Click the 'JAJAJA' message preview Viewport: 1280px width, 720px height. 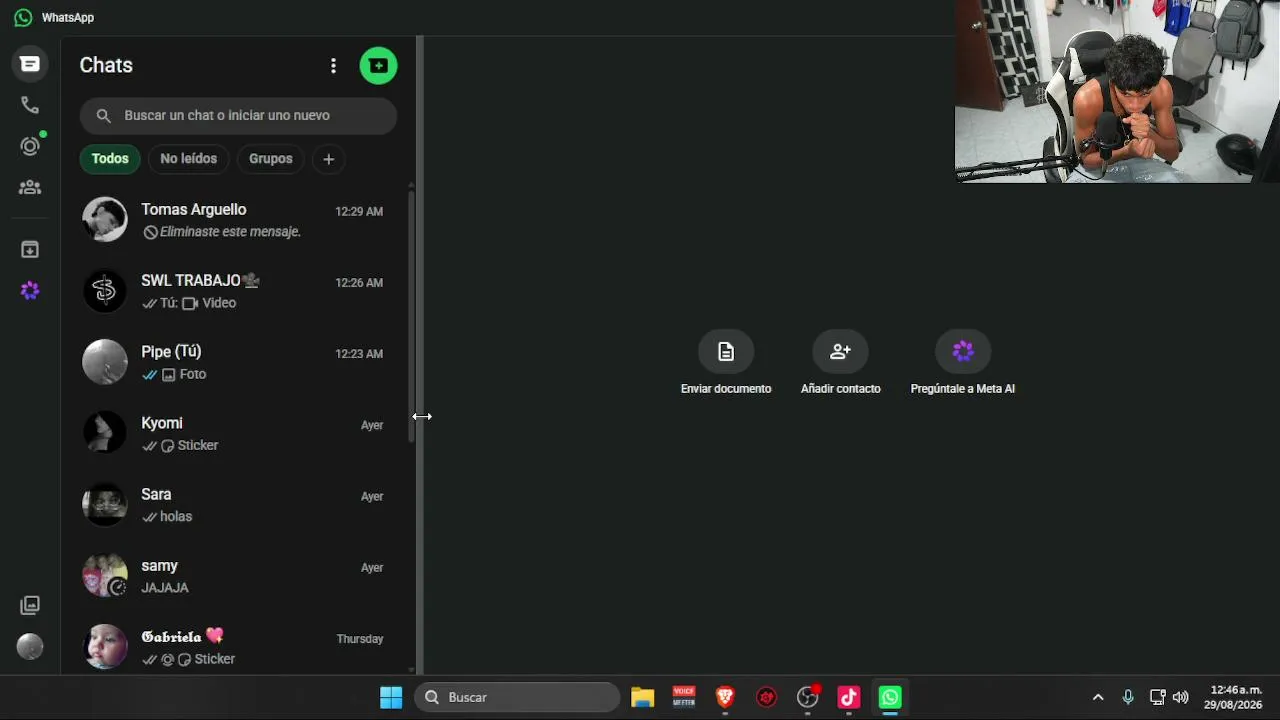click(165, 588)
